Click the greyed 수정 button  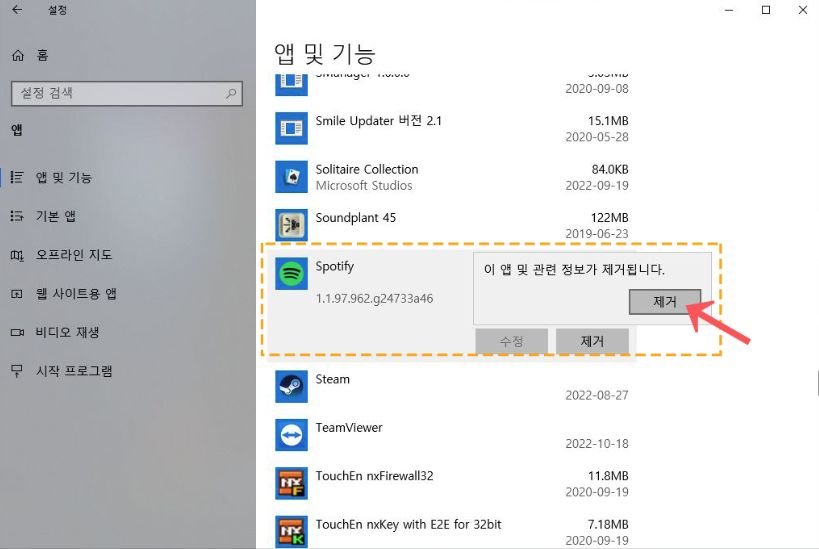pyautogui.click(x=511, y=341)
